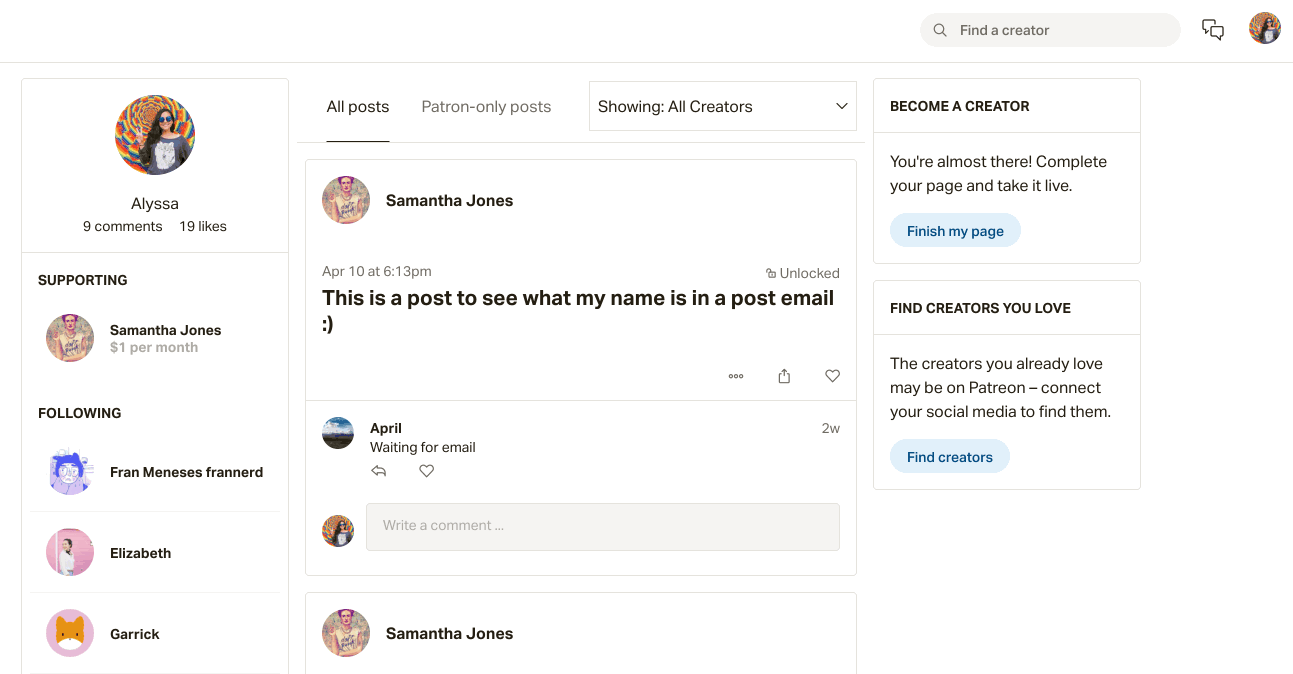Open Samantha Jones avatar in the Supporting list
Image resolution: width=1293 pixels, height=674 pixels.
coord(70,338)
